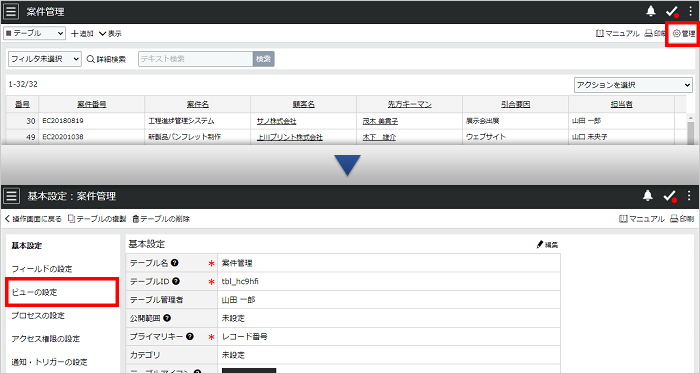The height and width of the screenshot is (374, 700).
Task: Click 編集 pencil icon in 基本設定 panel
Action: tap(540, 245)
